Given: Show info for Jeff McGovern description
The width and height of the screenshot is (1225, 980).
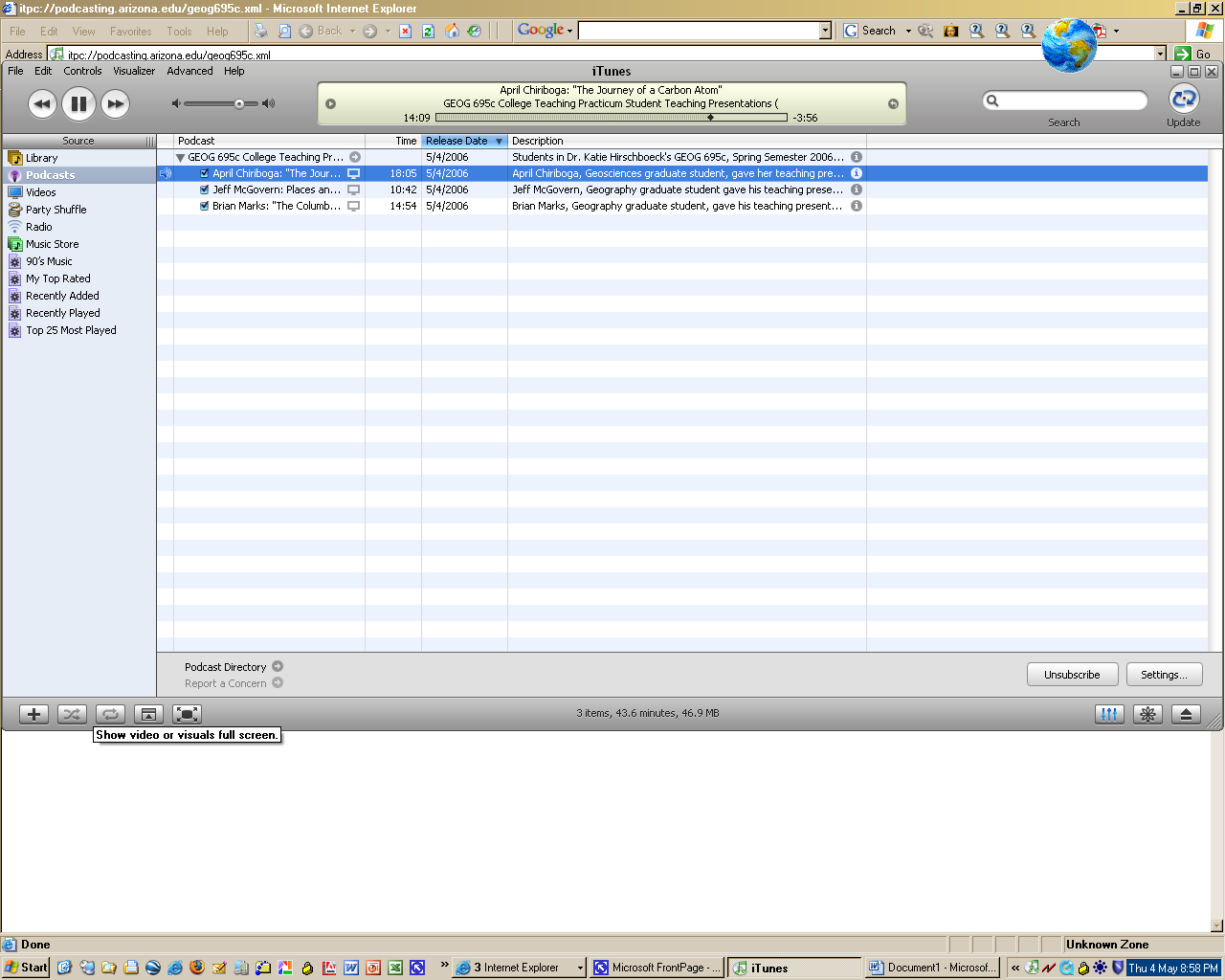Looking at the screenshot, I should (857, 189).
